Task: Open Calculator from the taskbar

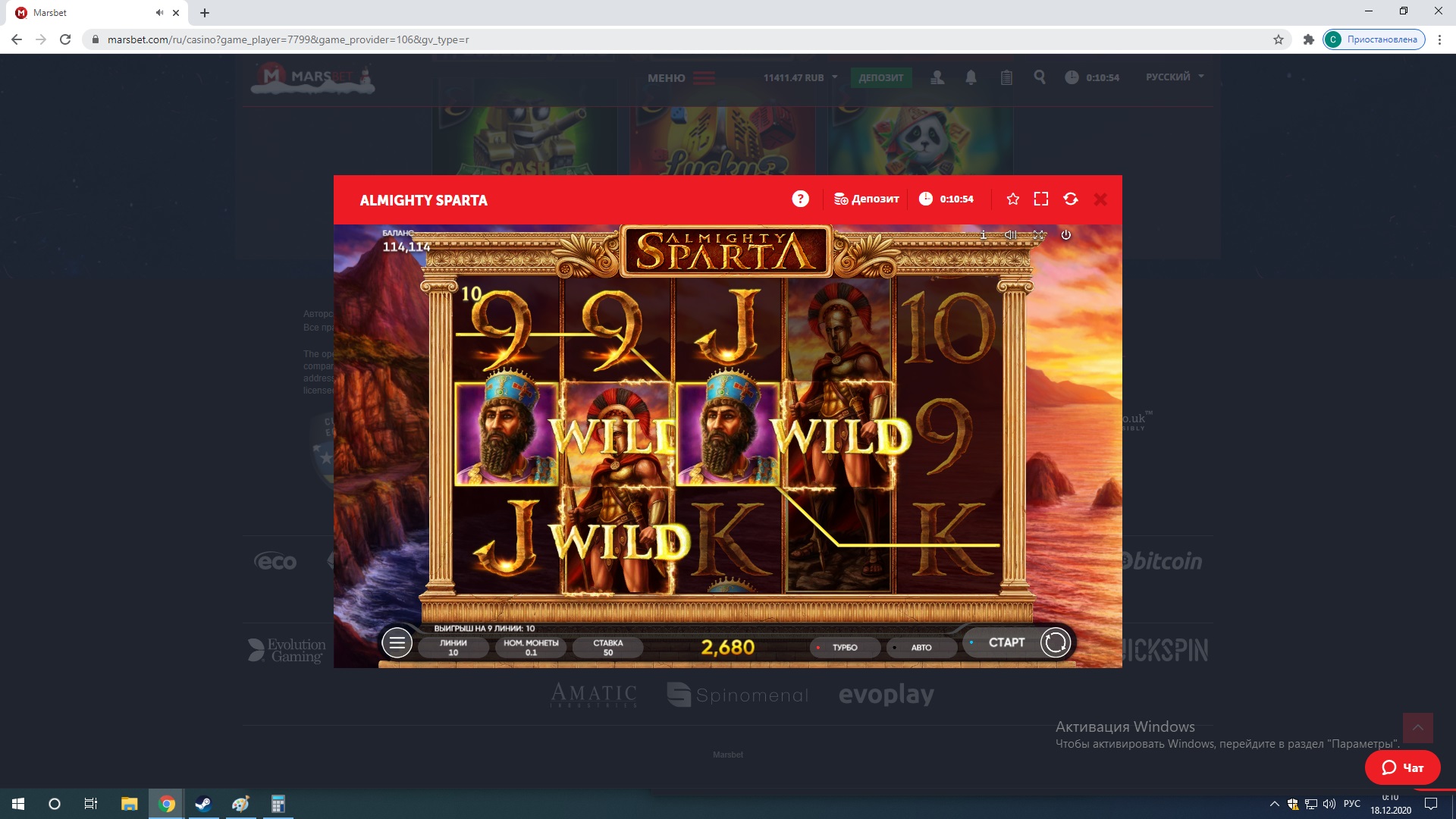Action: (278, 804)
